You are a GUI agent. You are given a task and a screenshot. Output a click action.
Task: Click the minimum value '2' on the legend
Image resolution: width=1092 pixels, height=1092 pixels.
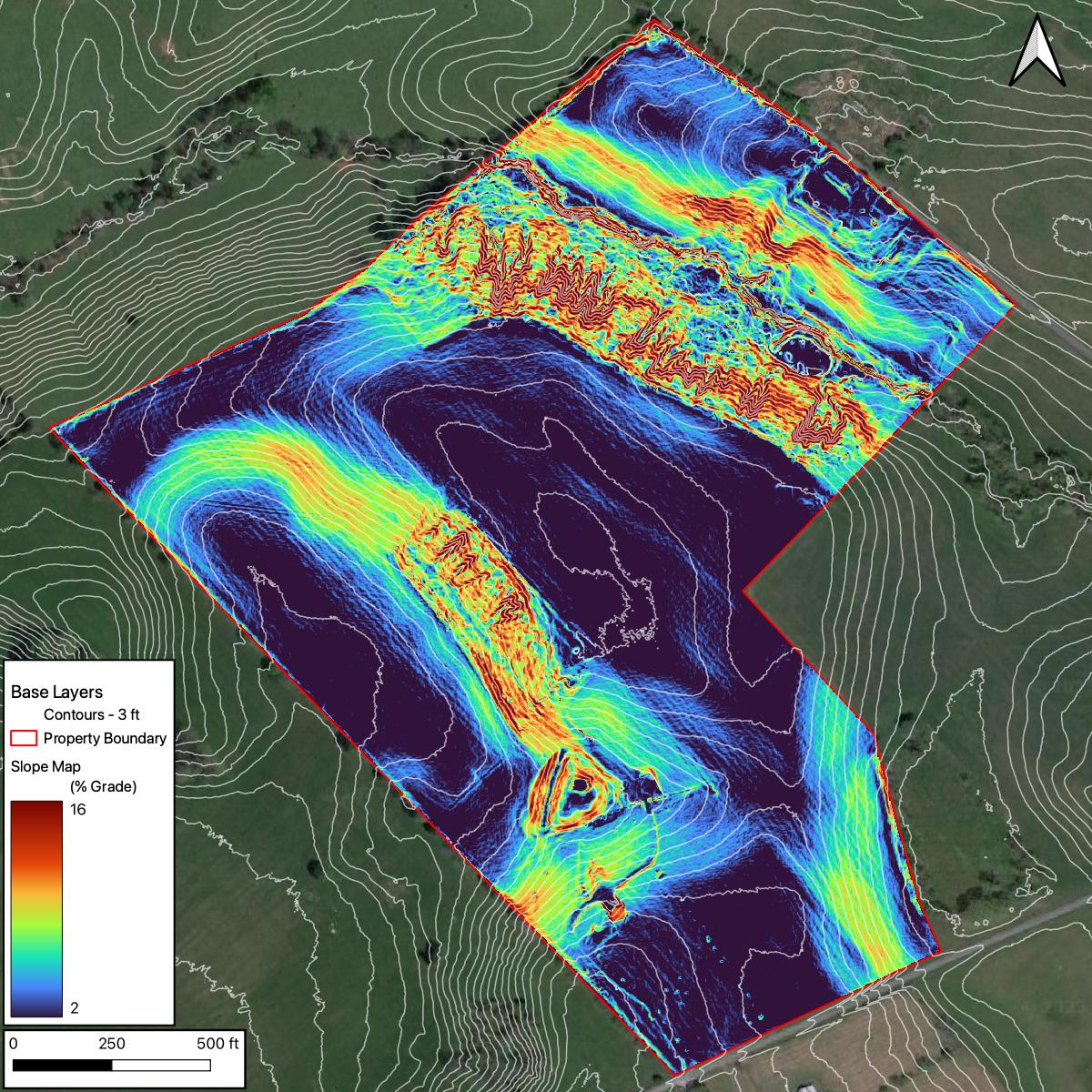[x=75, y=1008]
